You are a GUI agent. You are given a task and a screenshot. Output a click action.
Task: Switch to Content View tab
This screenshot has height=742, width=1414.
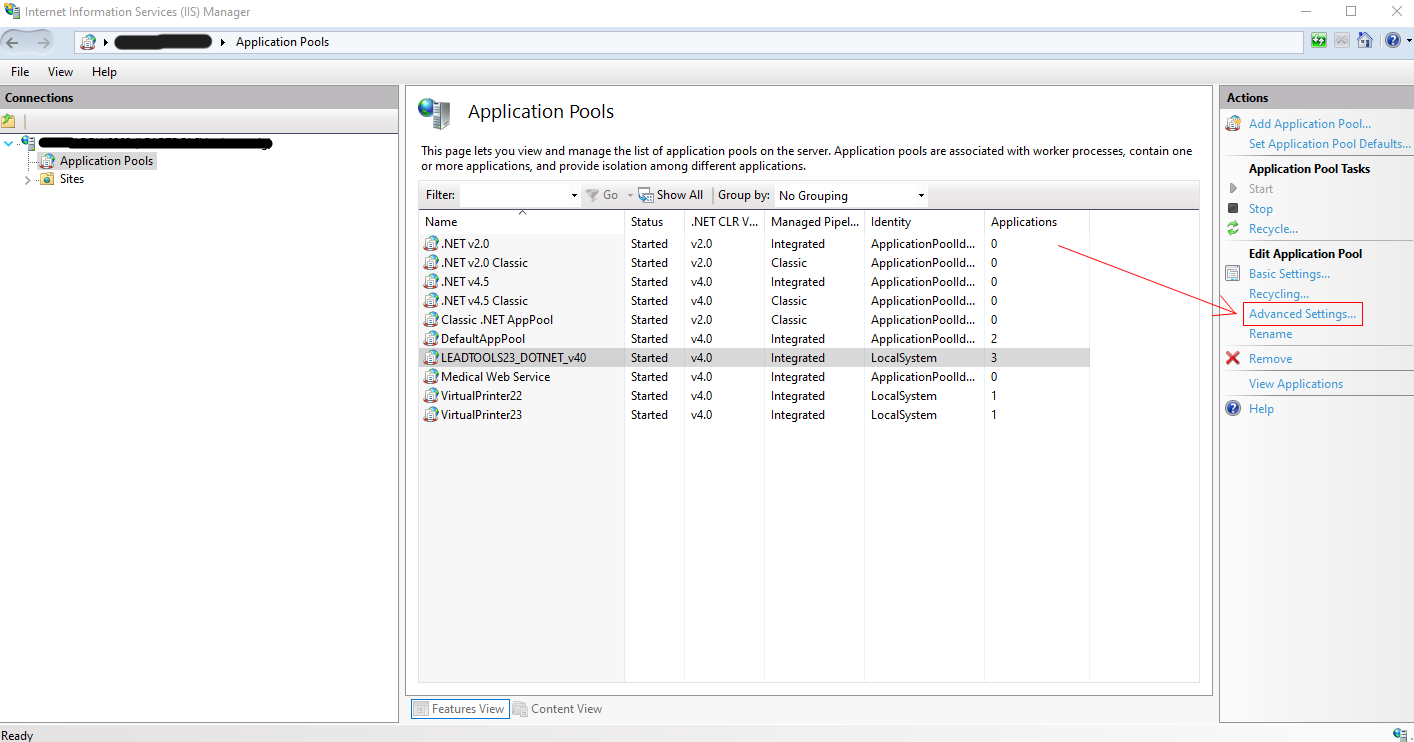(558, 709)
